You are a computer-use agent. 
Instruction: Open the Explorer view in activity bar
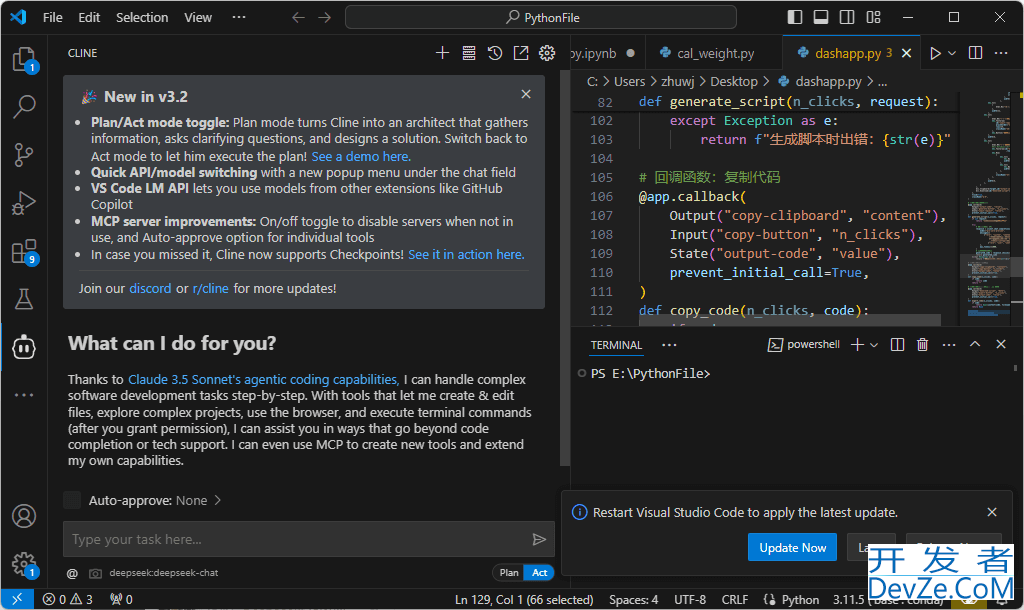click(x=24, y=59)
